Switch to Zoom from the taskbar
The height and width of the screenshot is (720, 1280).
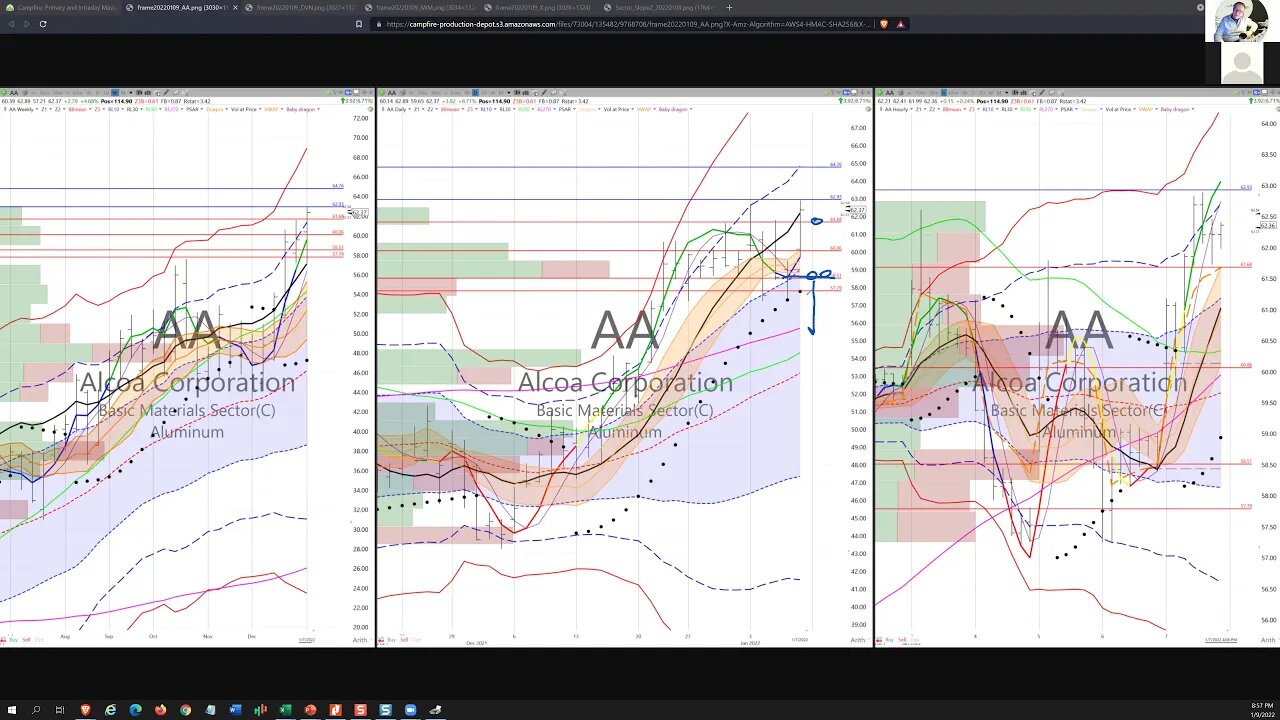(410, 710)
